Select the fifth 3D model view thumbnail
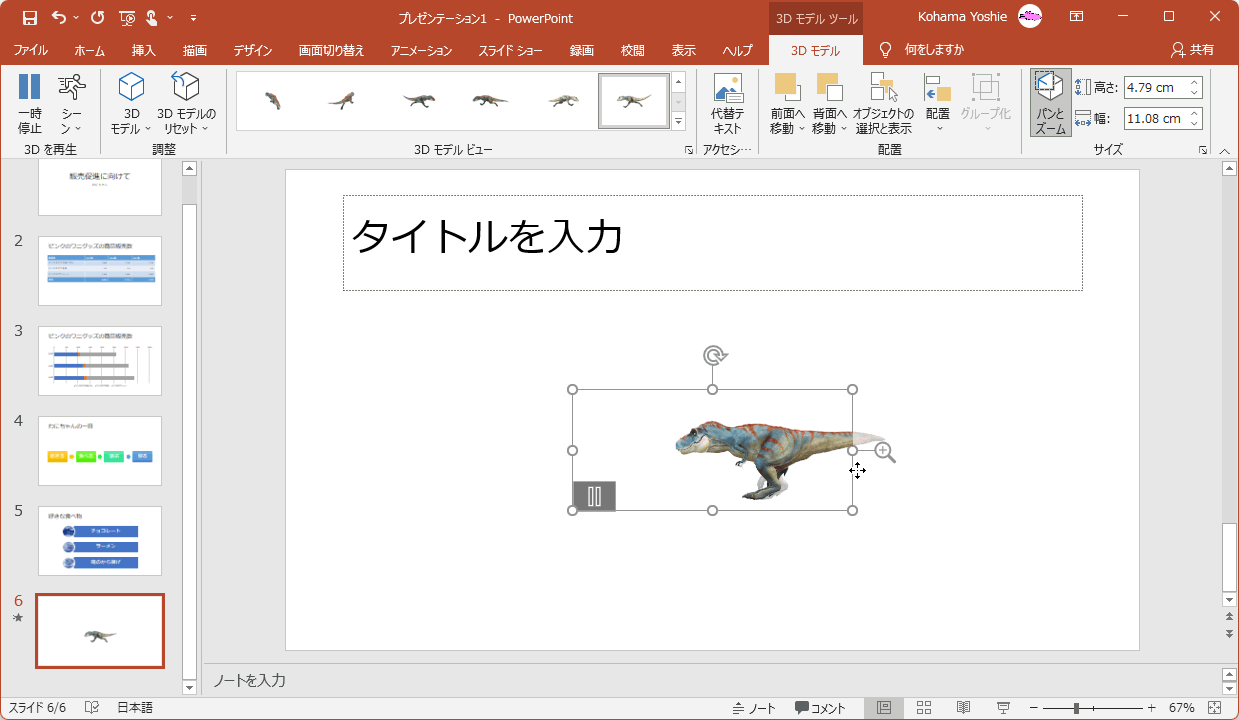Screen dimensions: 1239x720 tap(562, 101)
